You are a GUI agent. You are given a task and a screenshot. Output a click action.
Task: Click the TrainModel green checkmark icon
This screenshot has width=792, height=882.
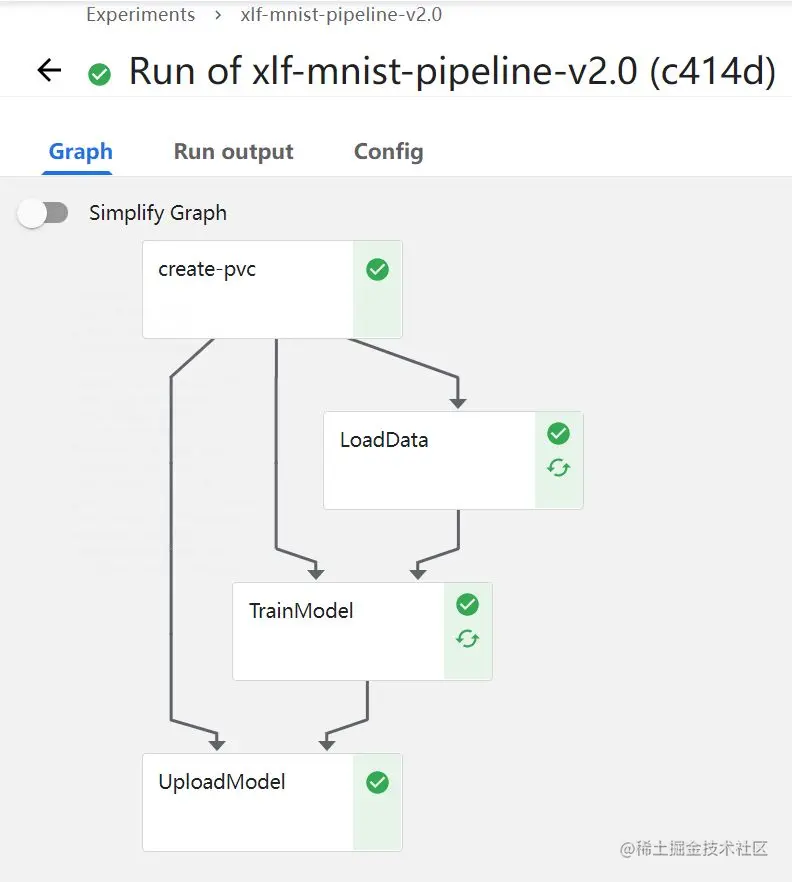coord(467,604)
